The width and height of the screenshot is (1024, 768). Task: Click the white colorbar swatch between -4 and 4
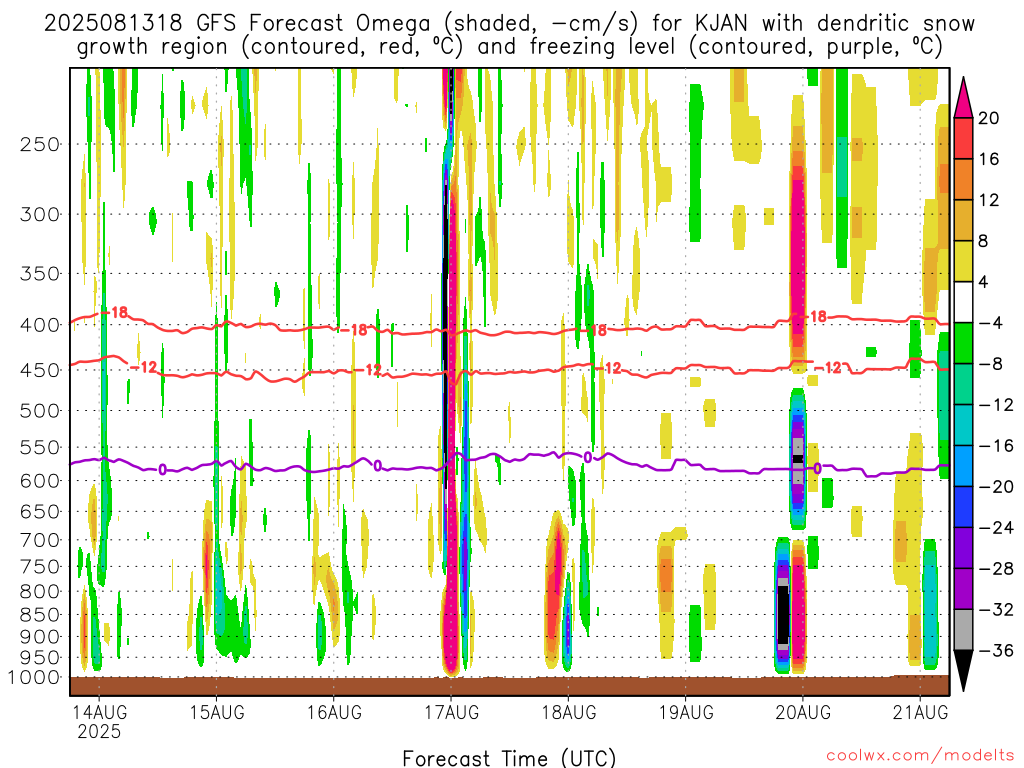click(x=963, y=302)
